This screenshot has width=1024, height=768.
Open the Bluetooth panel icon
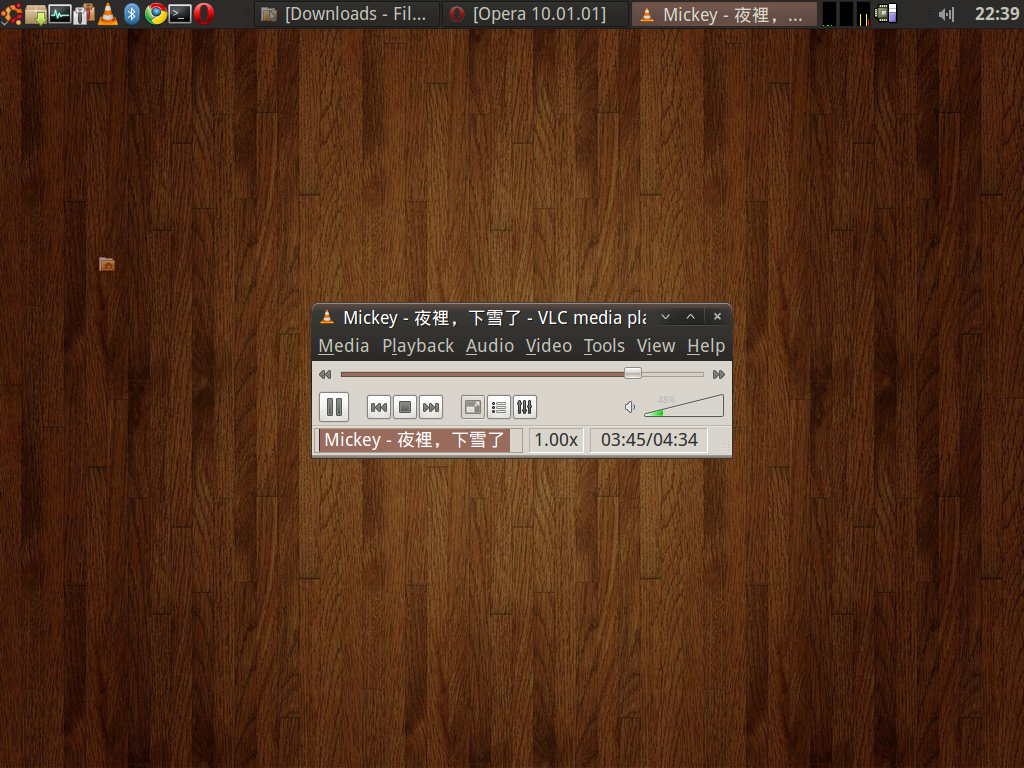(132, 14)
